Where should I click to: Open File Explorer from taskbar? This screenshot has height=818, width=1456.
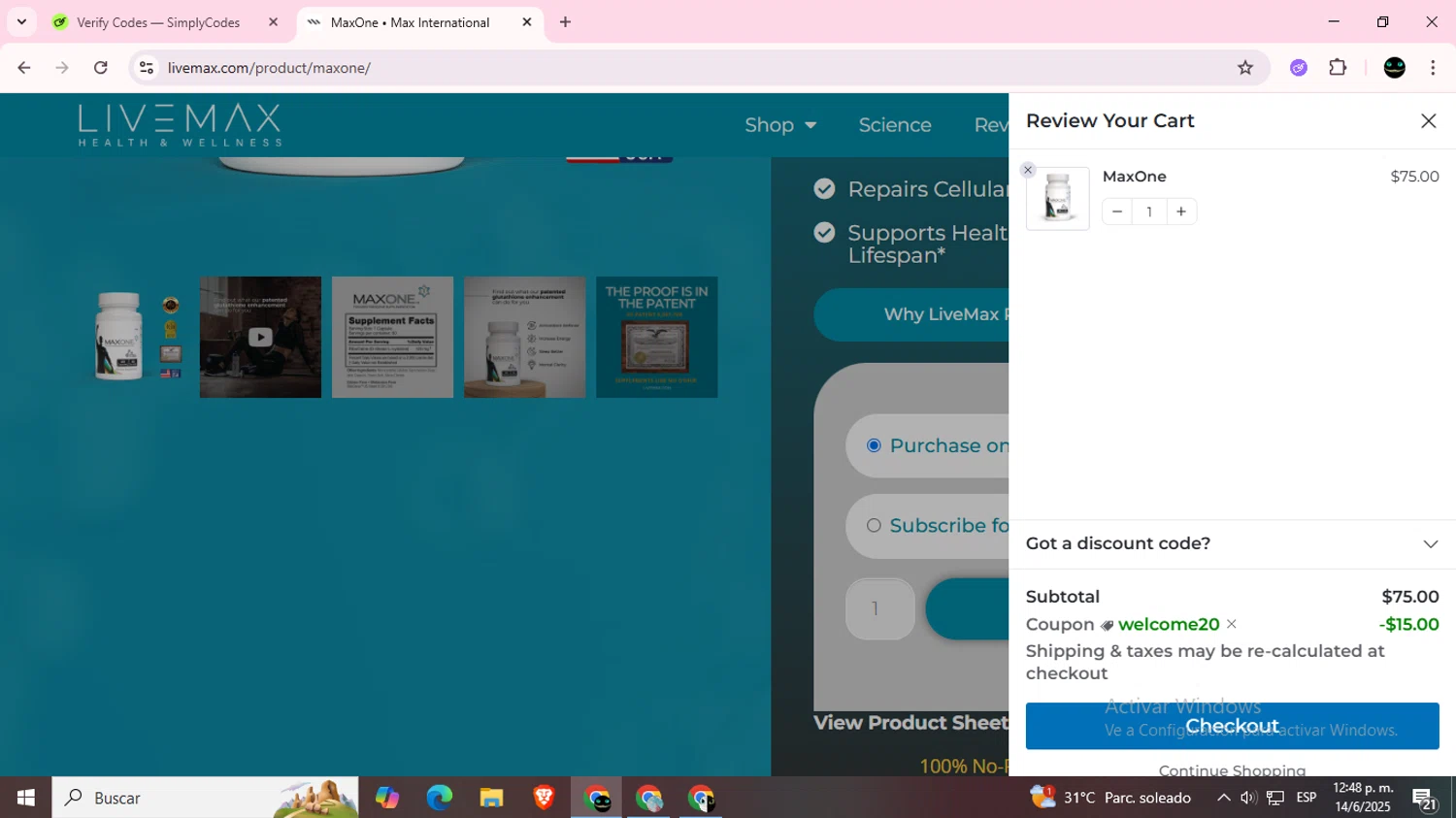tap(491, 798)
